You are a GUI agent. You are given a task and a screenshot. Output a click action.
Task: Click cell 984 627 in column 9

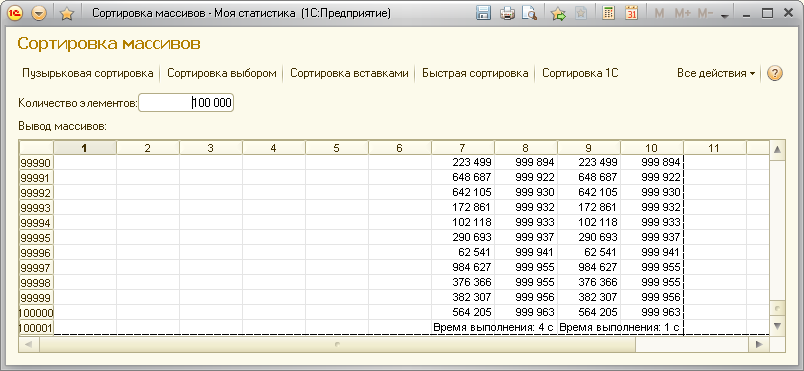[x=589, y=267]
